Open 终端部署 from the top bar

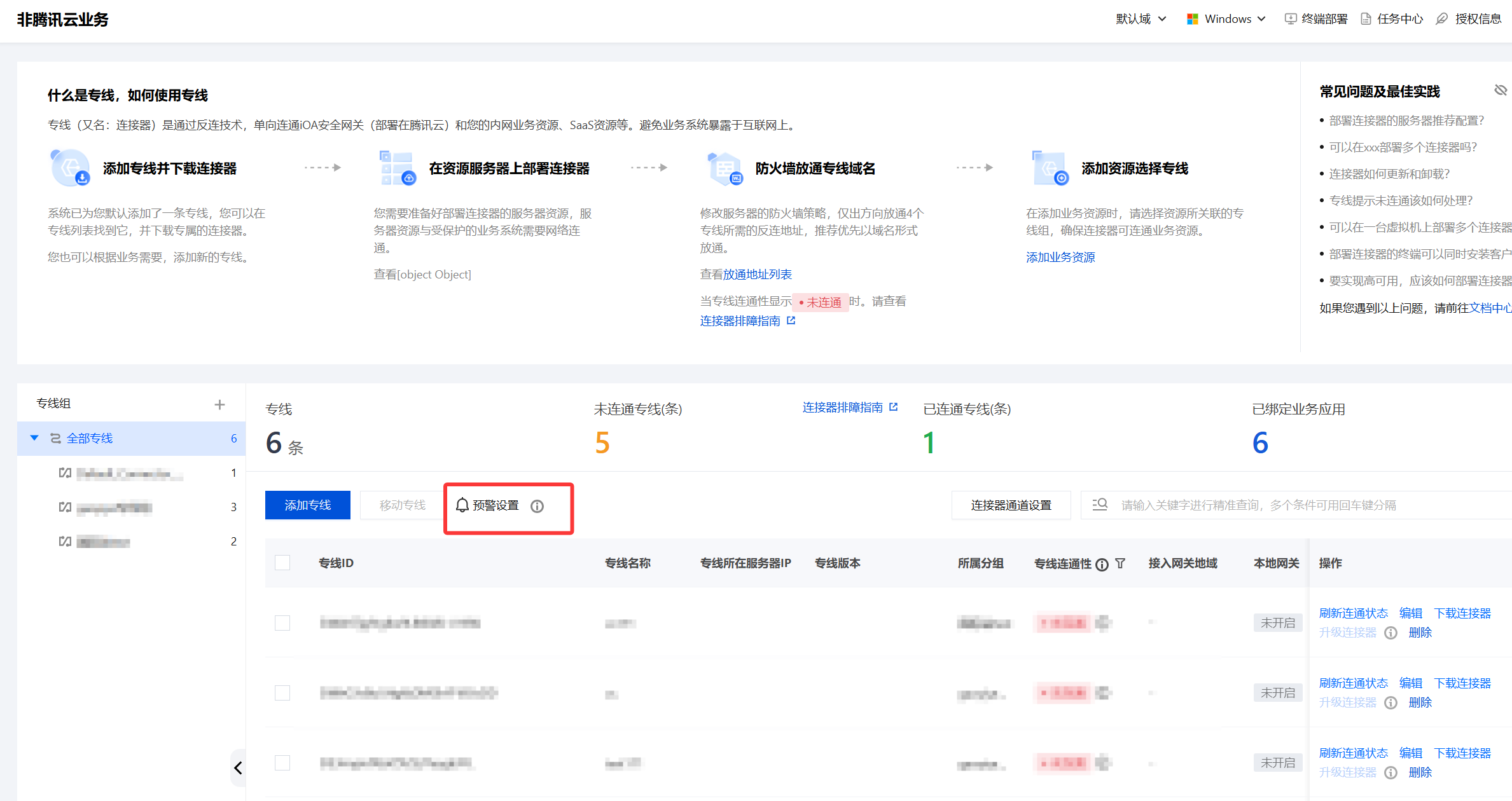1316,19
